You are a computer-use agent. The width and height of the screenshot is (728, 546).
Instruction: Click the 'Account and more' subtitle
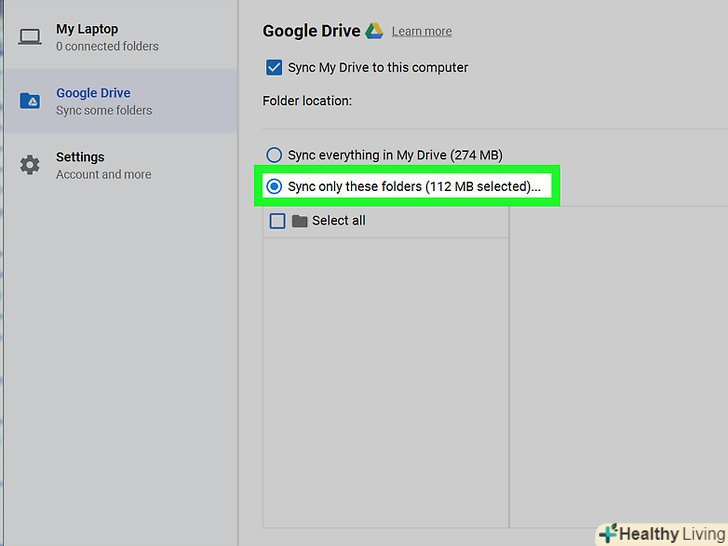104,175
